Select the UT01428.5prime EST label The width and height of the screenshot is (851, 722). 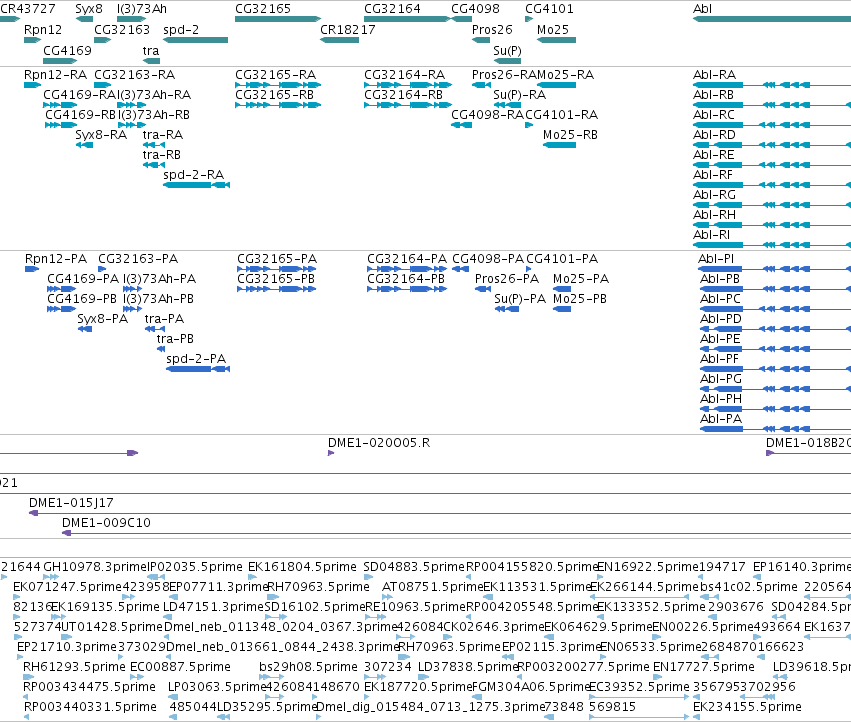point(112,628)
